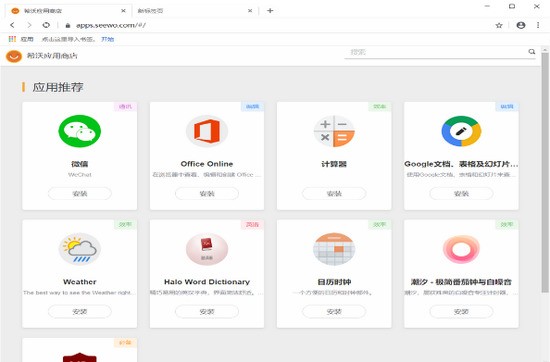Open the WeChat app icon

pos(80,131)
